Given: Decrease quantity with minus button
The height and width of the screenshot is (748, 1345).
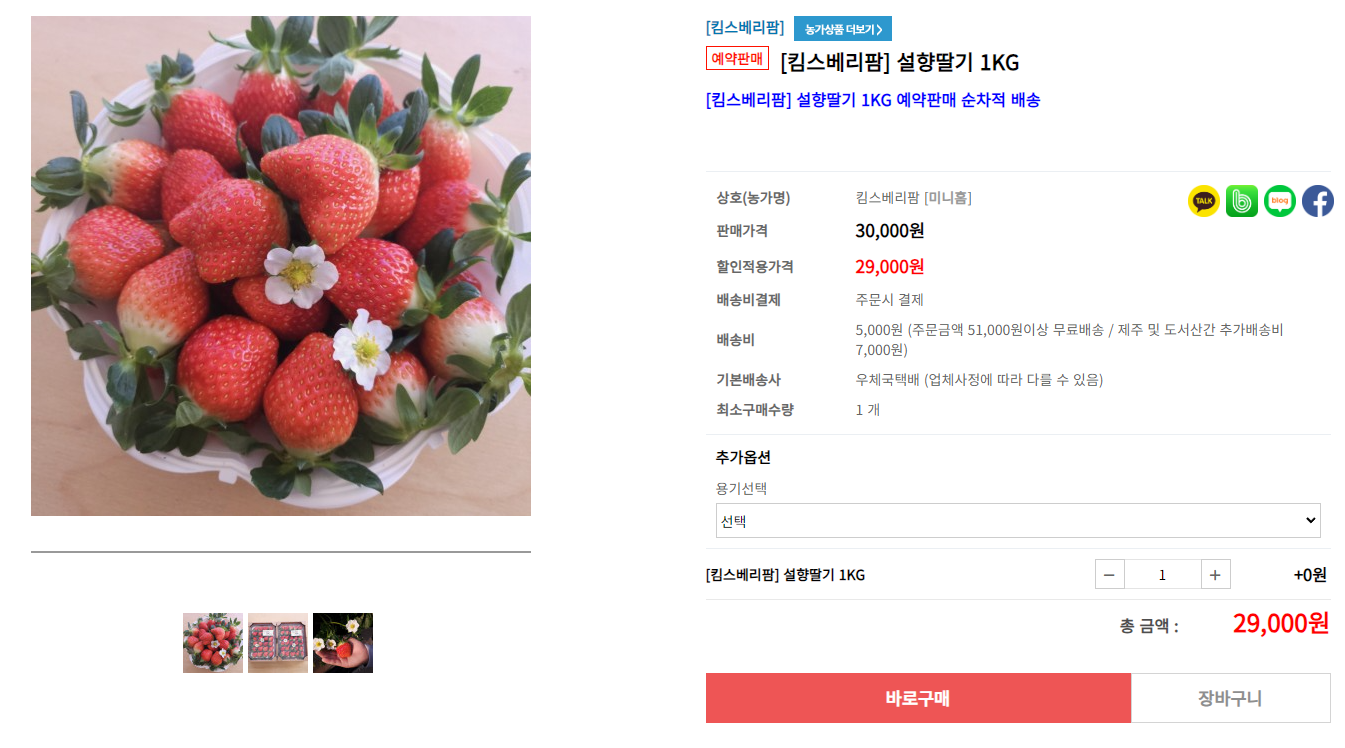Looking at the screenshot, I should coord(1110,574).
